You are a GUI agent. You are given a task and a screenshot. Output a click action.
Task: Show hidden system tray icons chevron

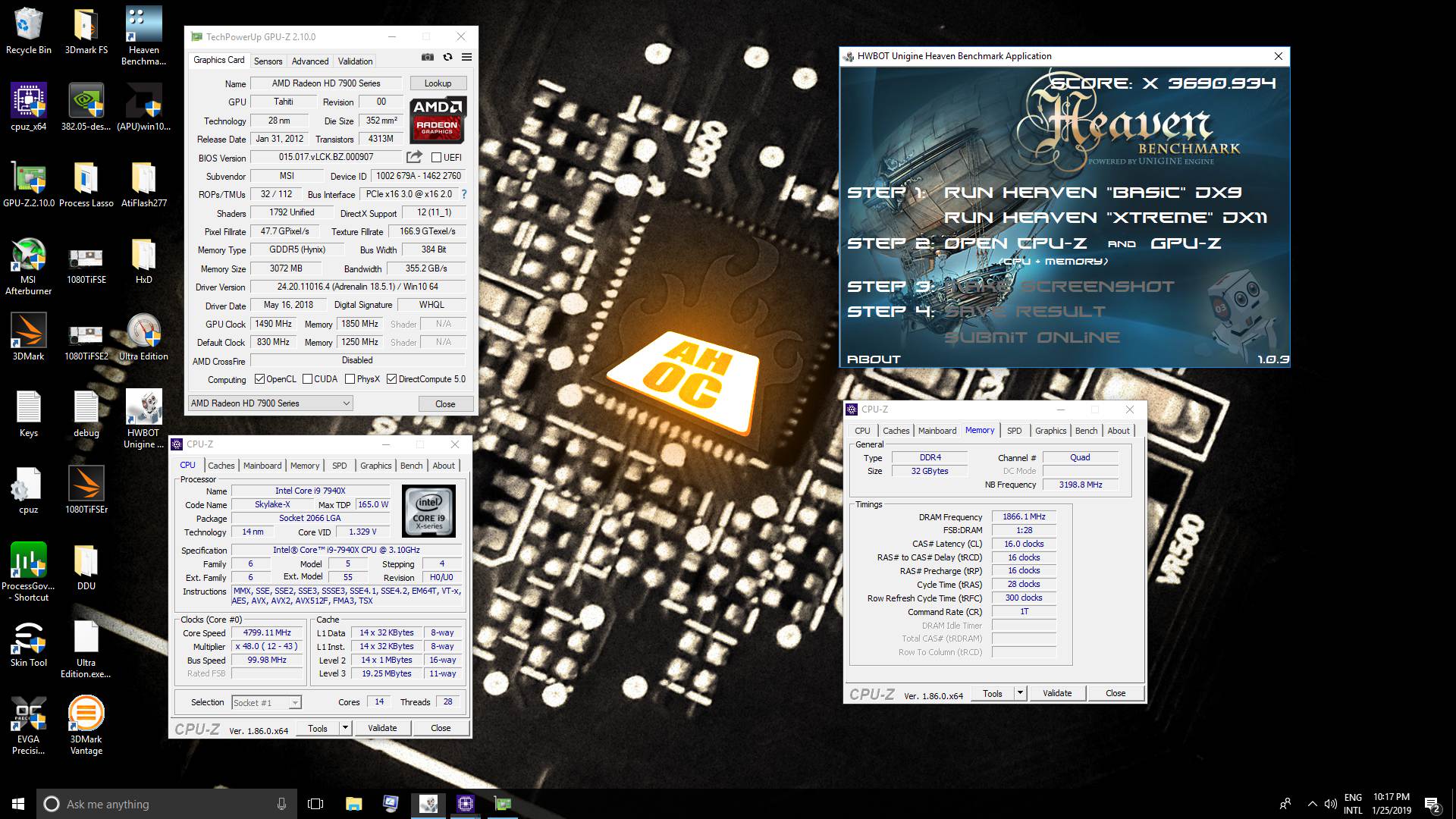1312,804
